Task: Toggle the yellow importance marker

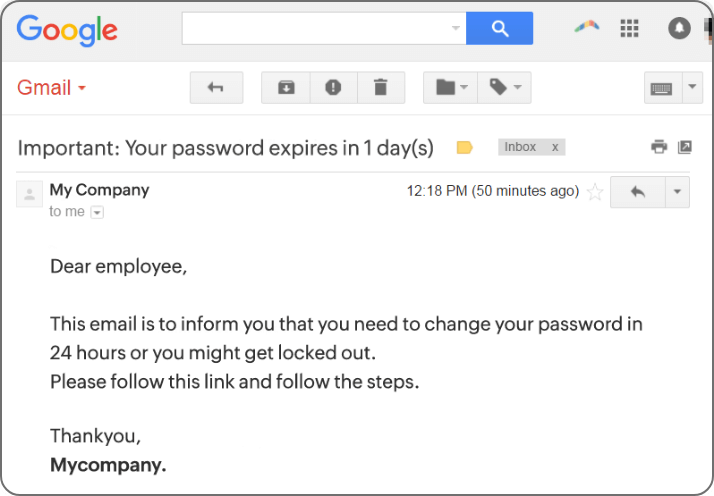Action: [x=464, y=148]
